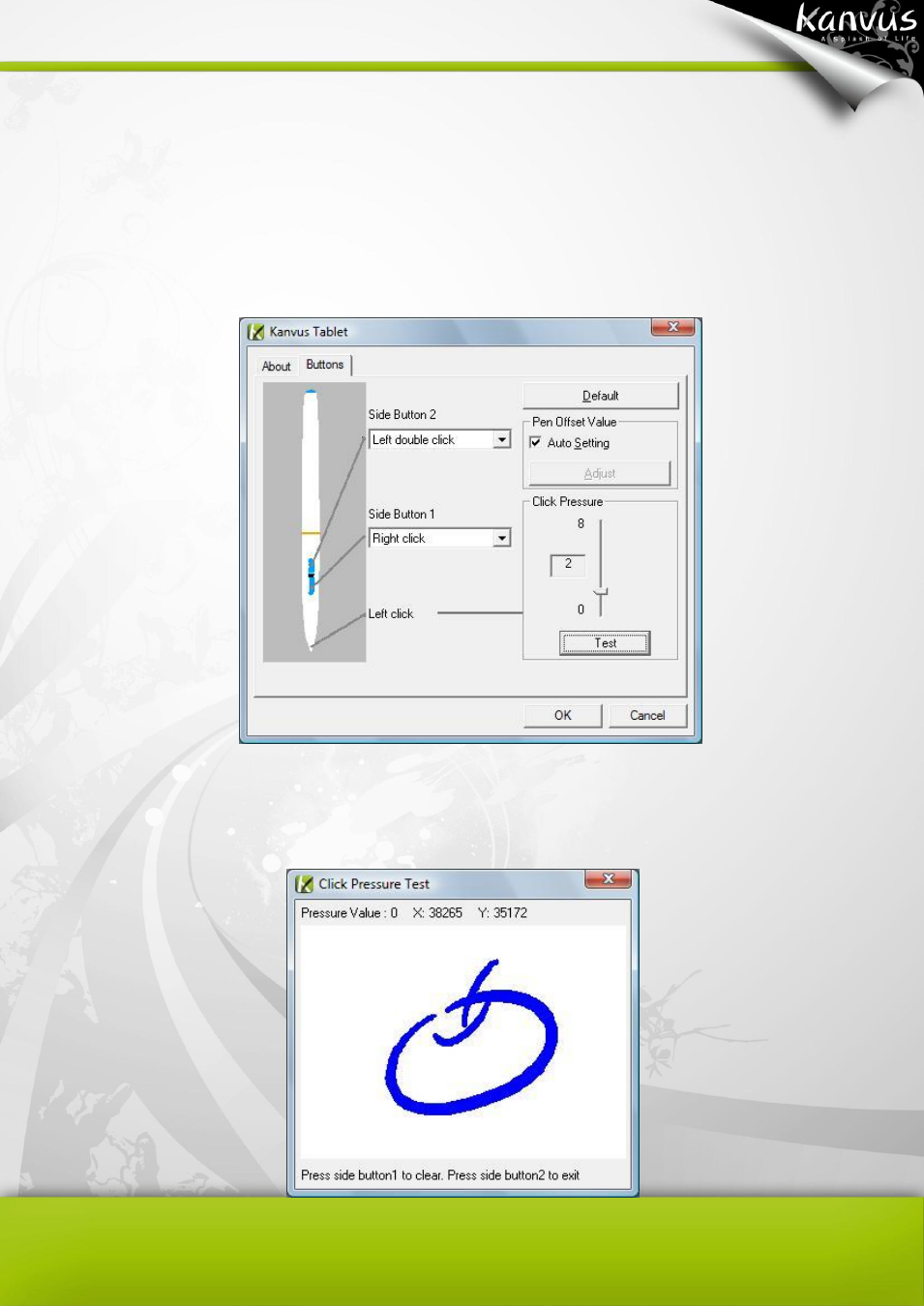
Task: Confirm with the OK button
Action: [563, 716]
